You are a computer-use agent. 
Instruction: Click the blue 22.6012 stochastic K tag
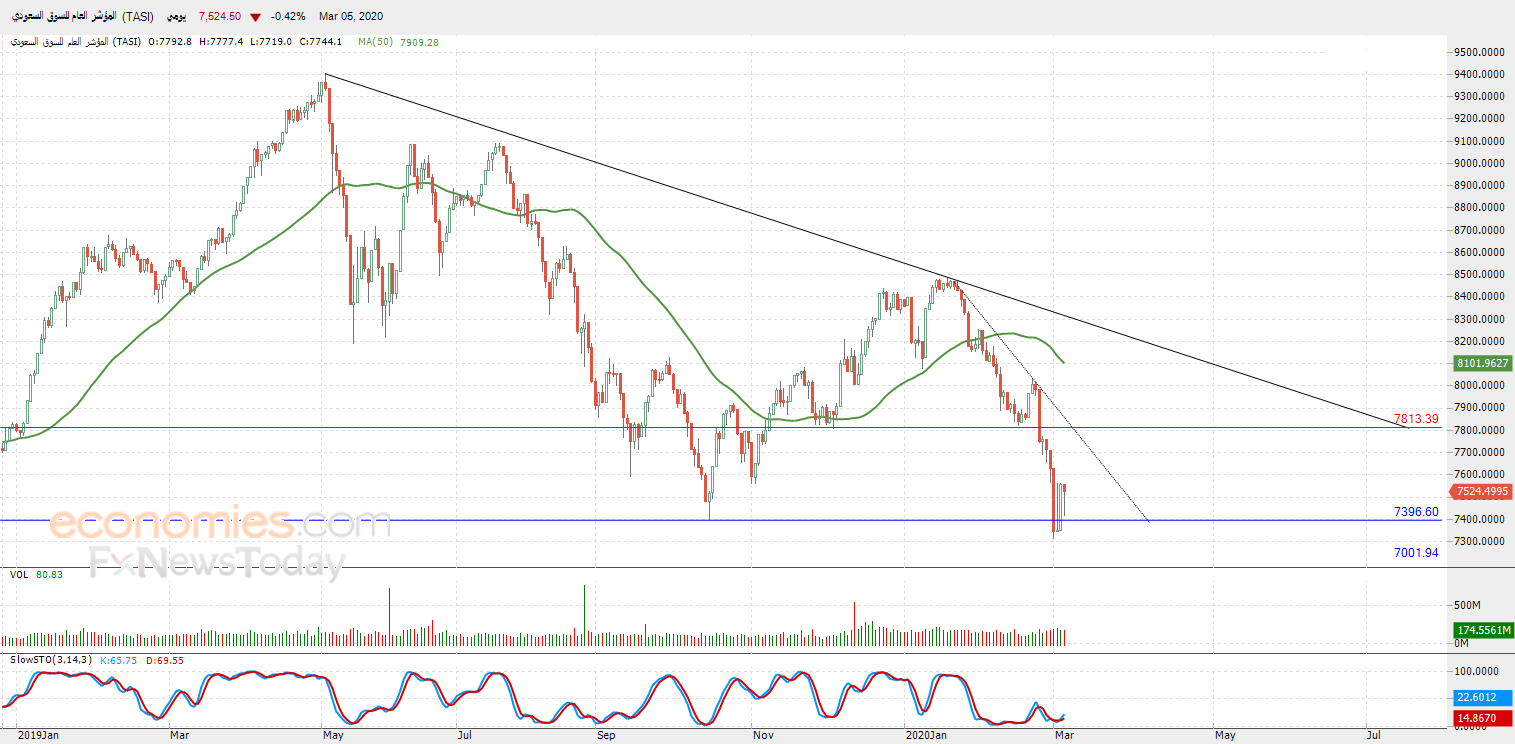click(x=1482, y=698)
